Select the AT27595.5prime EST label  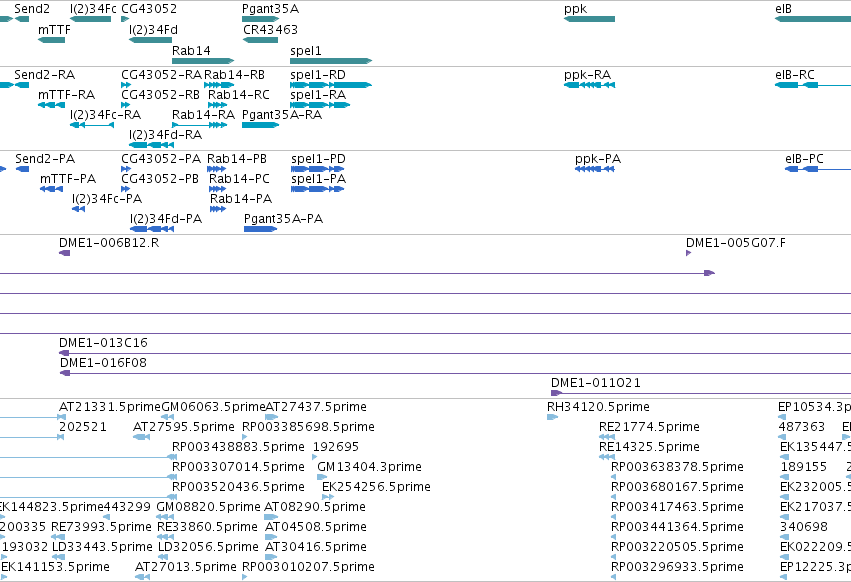[184, 427]
